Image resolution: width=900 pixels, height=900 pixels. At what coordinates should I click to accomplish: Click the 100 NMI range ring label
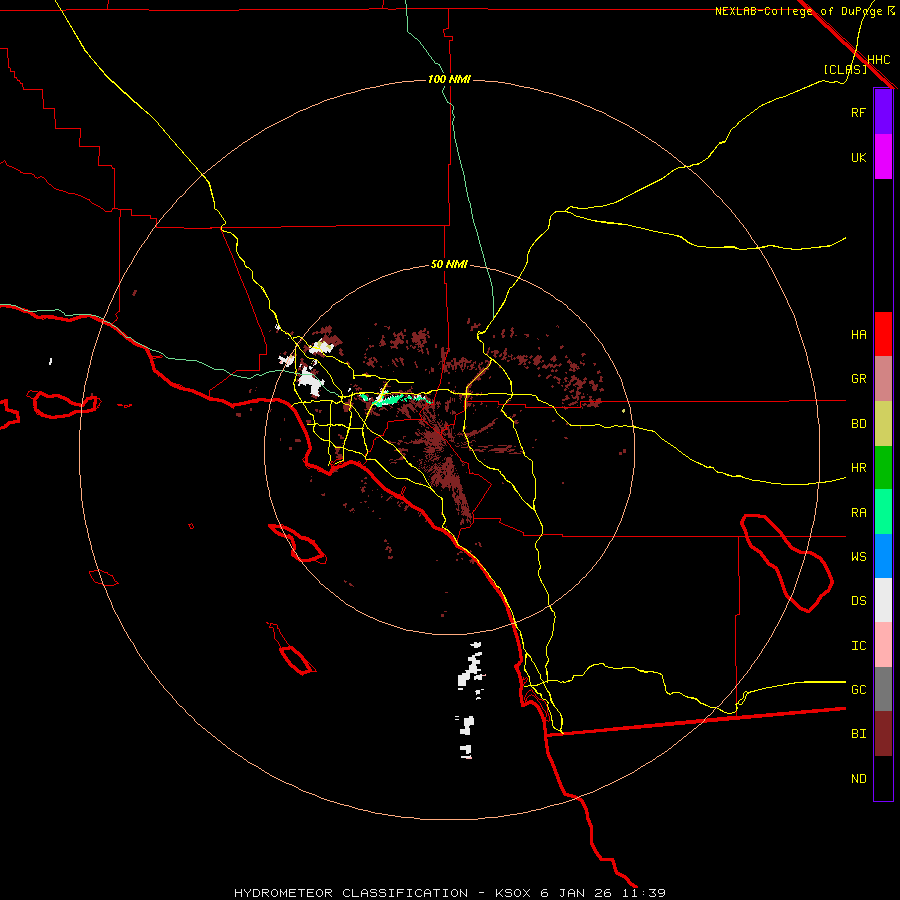click(x=449, y=79)
